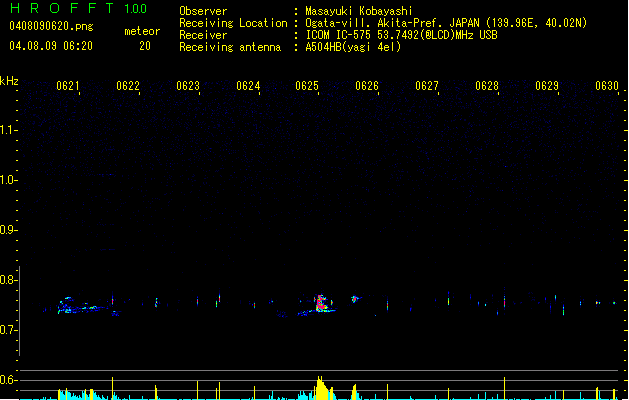
Task: Click the tall yellow power peak at 0625
Action: pos(322,388)
